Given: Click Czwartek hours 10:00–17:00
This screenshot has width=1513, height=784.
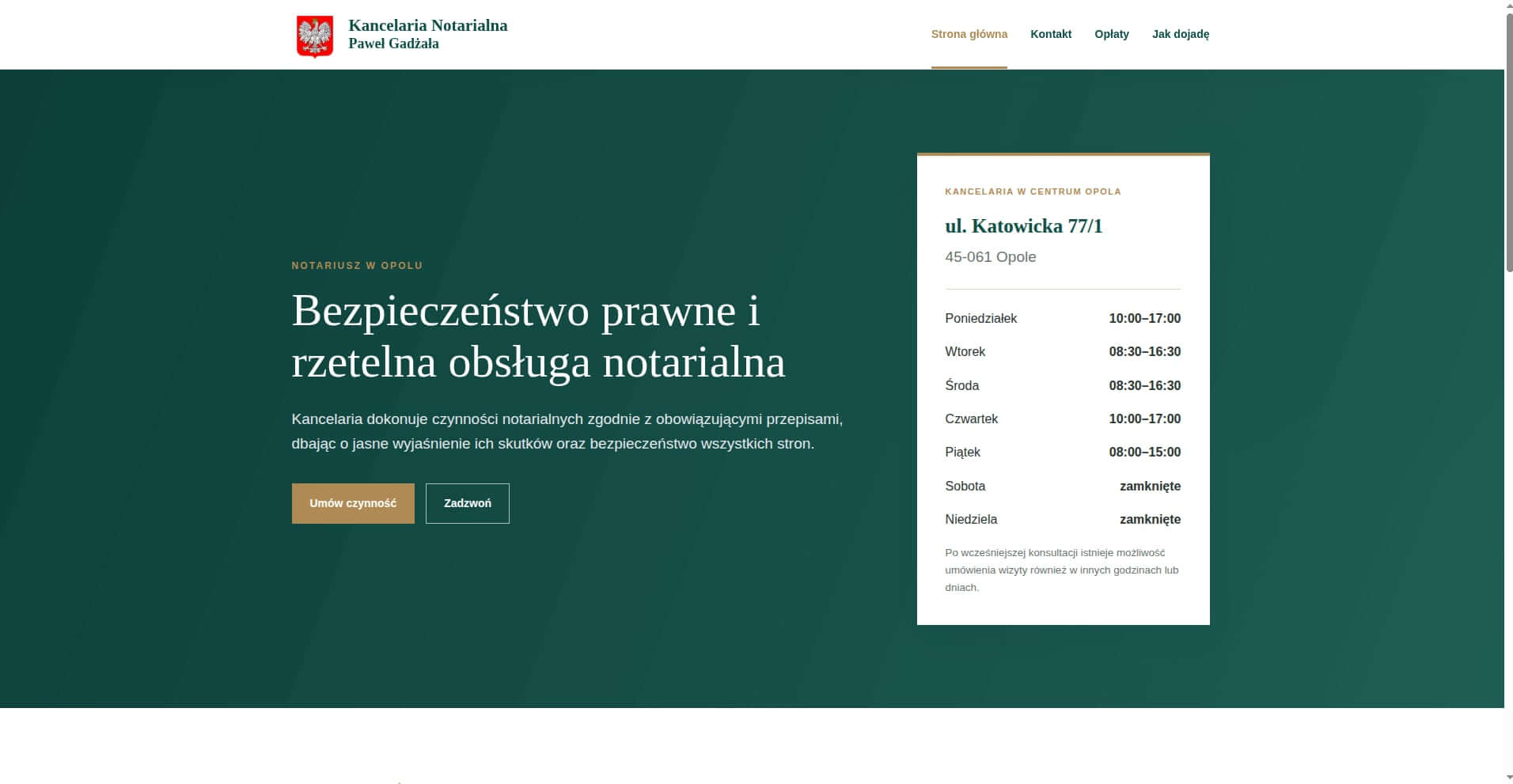Looking at the screenshot, I should pyautogui.click(x=1144, y=419).
